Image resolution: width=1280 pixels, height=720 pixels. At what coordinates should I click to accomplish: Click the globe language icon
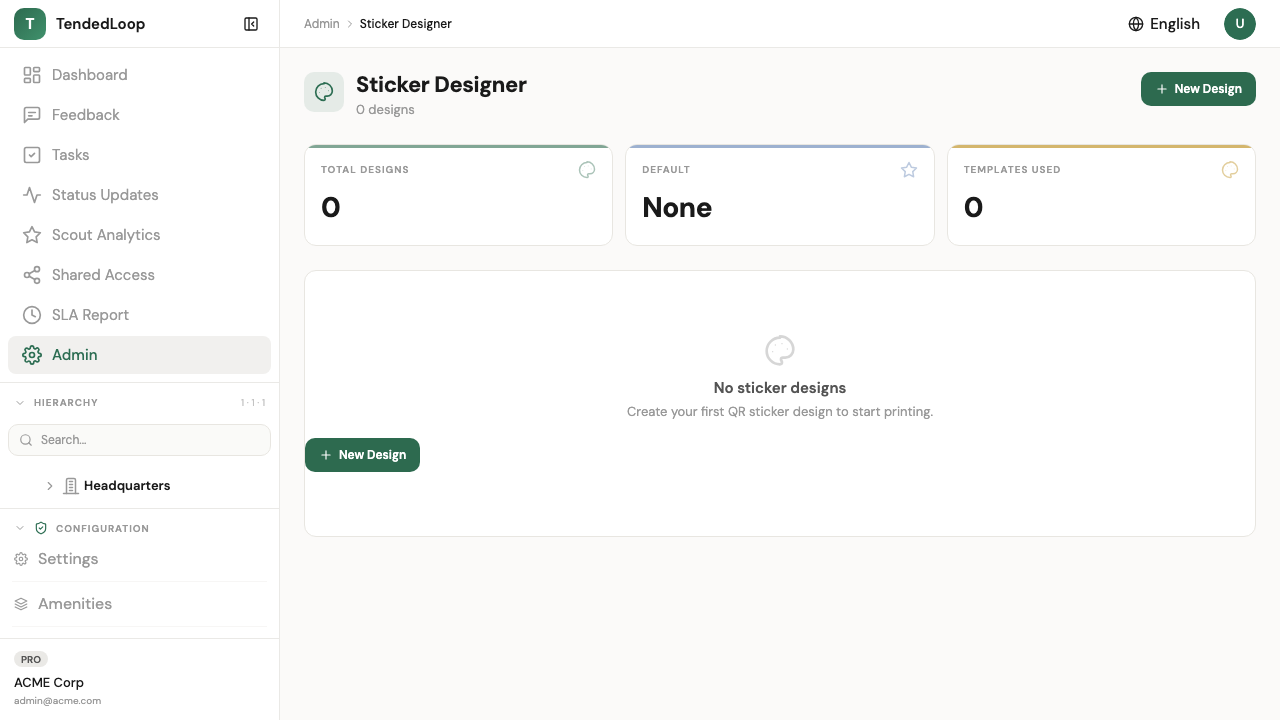1136,24
